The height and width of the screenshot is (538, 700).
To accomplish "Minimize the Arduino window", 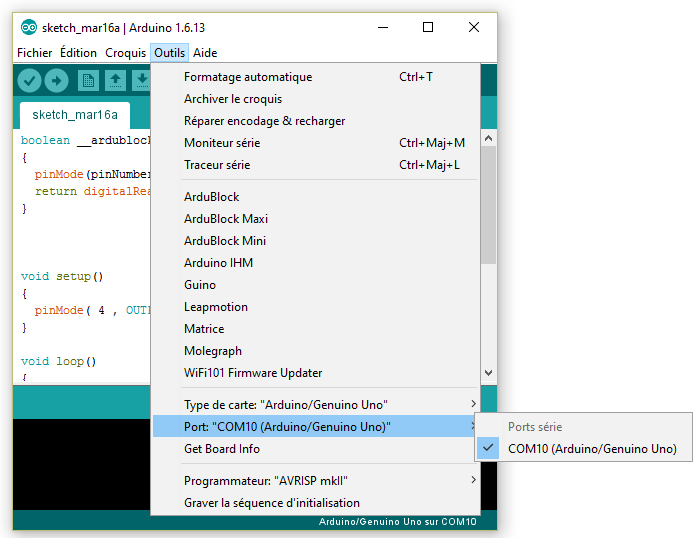I will click(383, 28).
